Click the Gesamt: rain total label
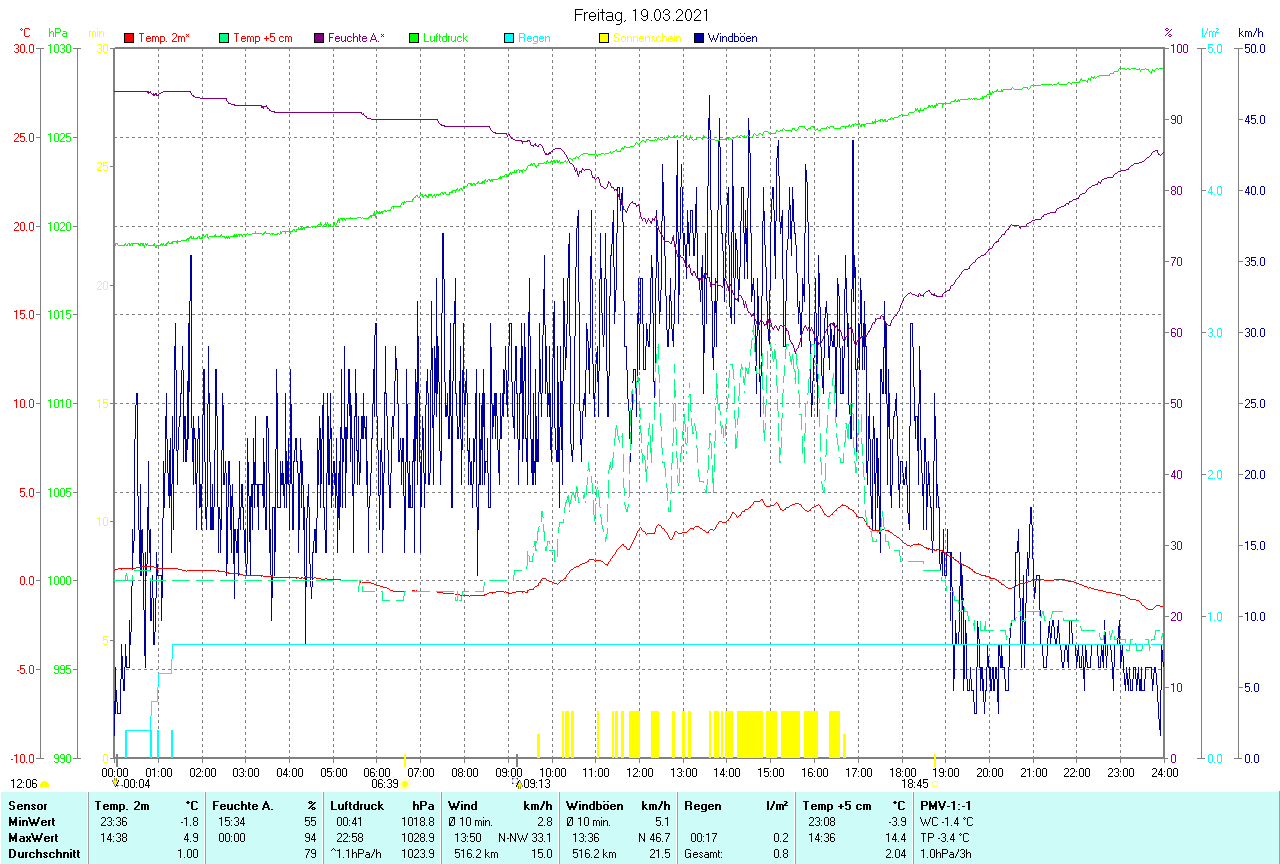 click(x=704, y=854)
